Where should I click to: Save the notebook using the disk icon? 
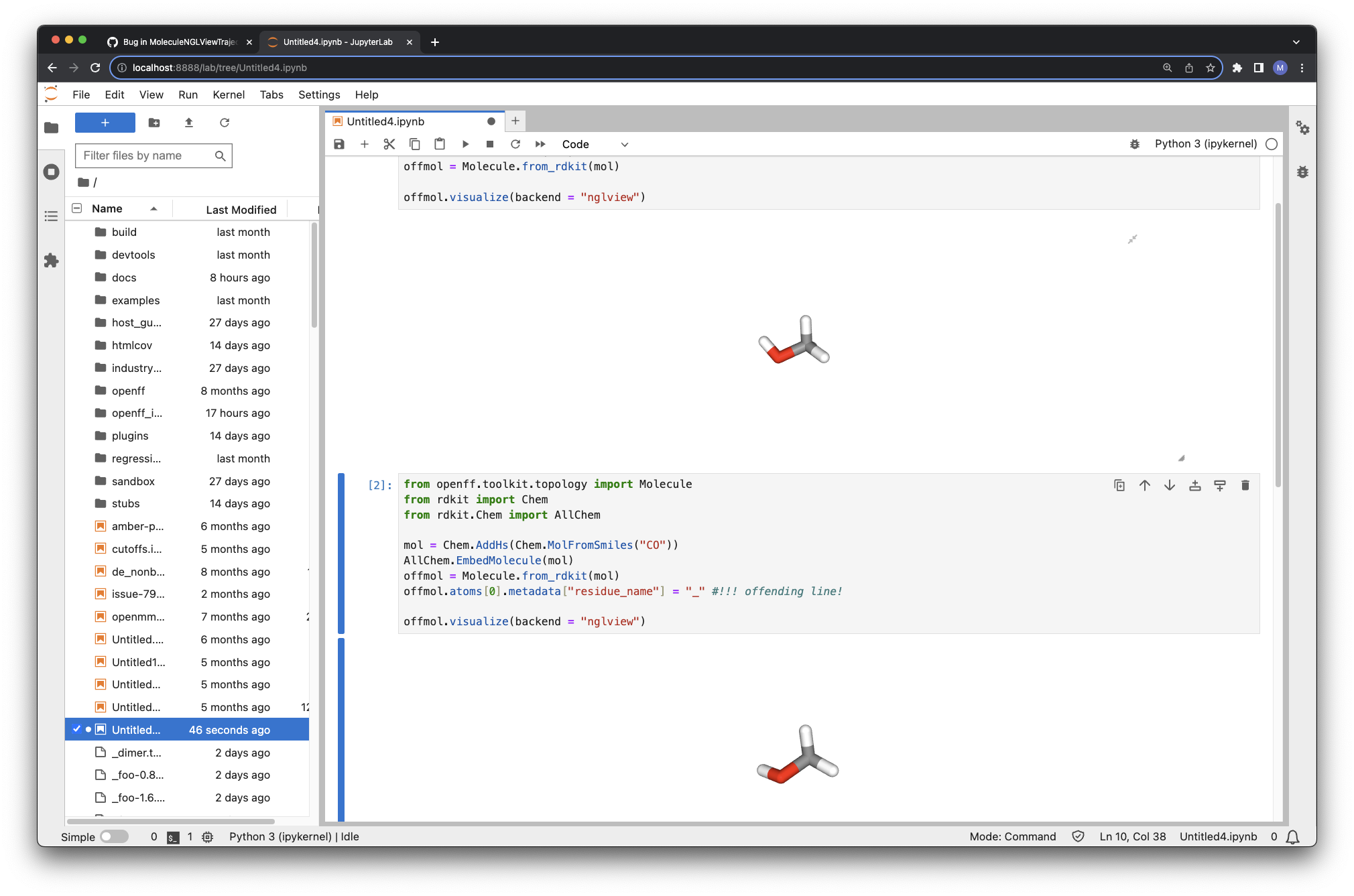[x=339, y=144]
